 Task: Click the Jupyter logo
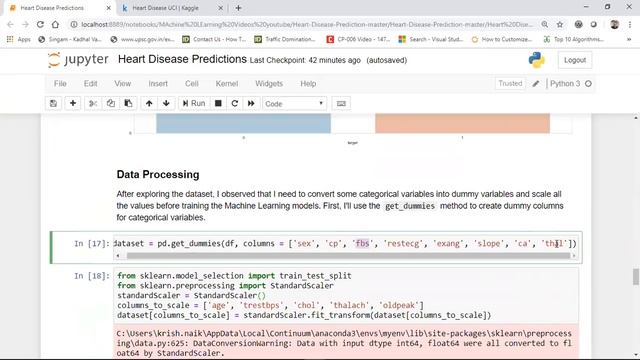point(78,60)
